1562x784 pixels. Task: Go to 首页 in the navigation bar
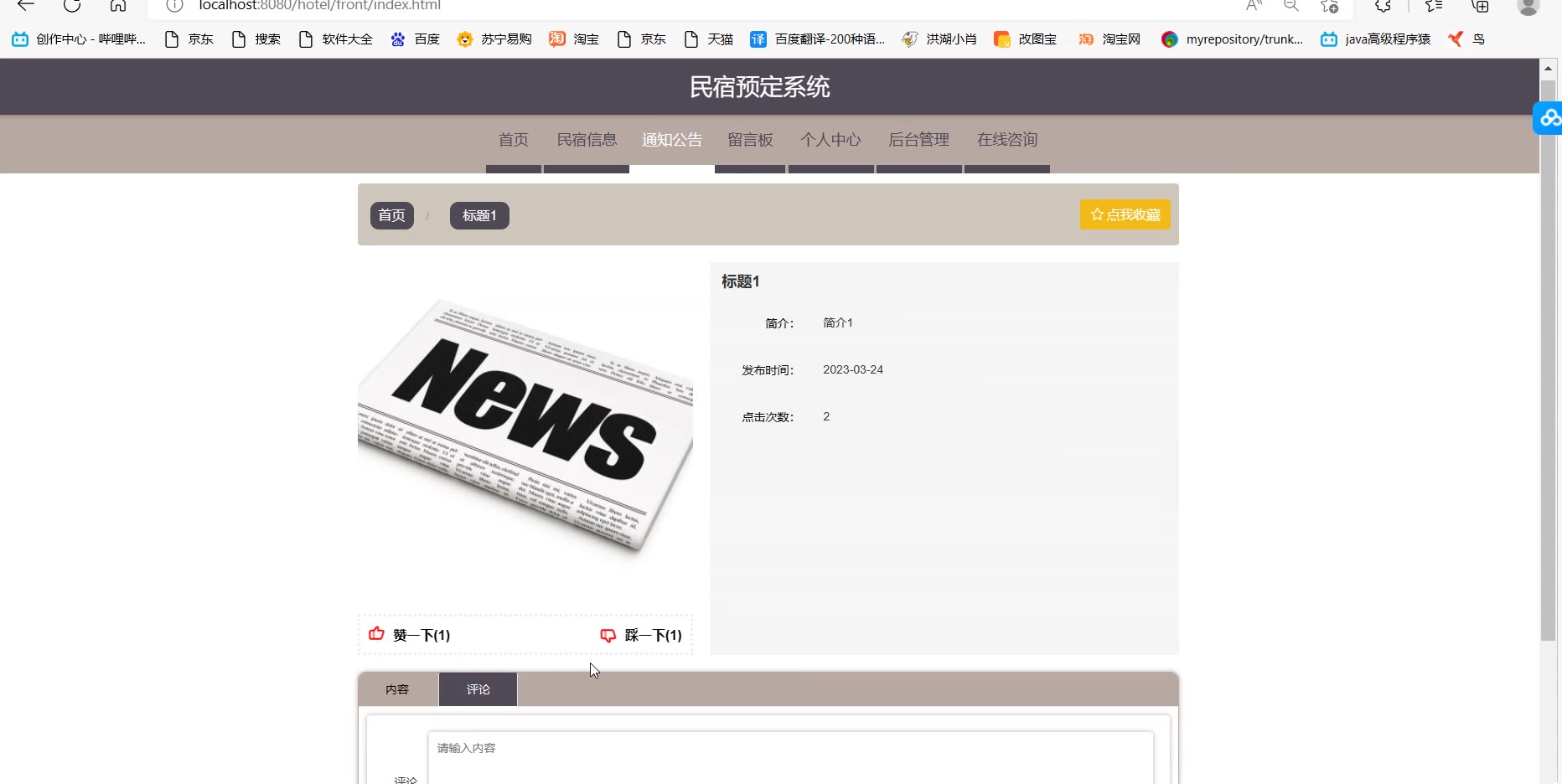[x=514, y=140]
